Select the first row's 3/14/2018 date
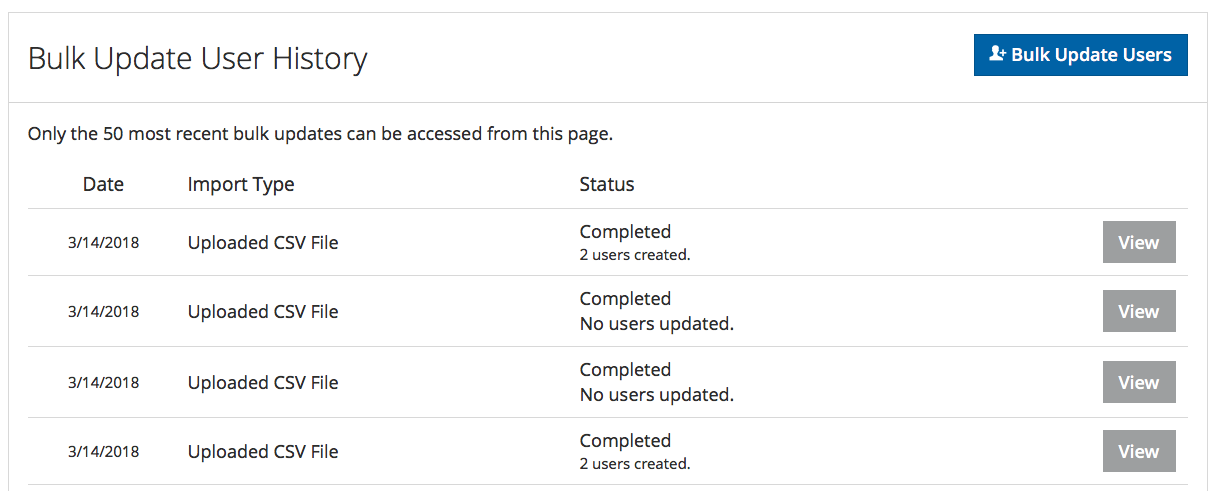Viewport: 1224px width, 491px height. (x=103, y=243)
